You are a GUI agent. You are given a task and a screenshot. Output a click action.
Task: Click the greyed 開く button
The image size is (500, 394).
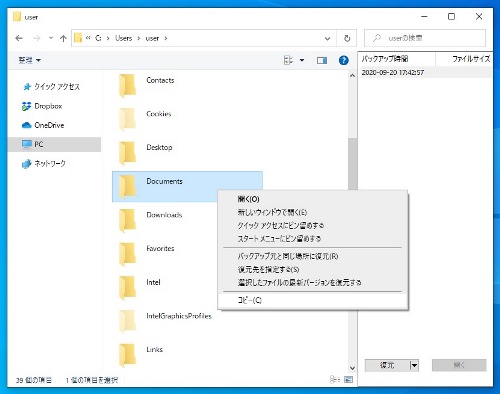[459, 365]
